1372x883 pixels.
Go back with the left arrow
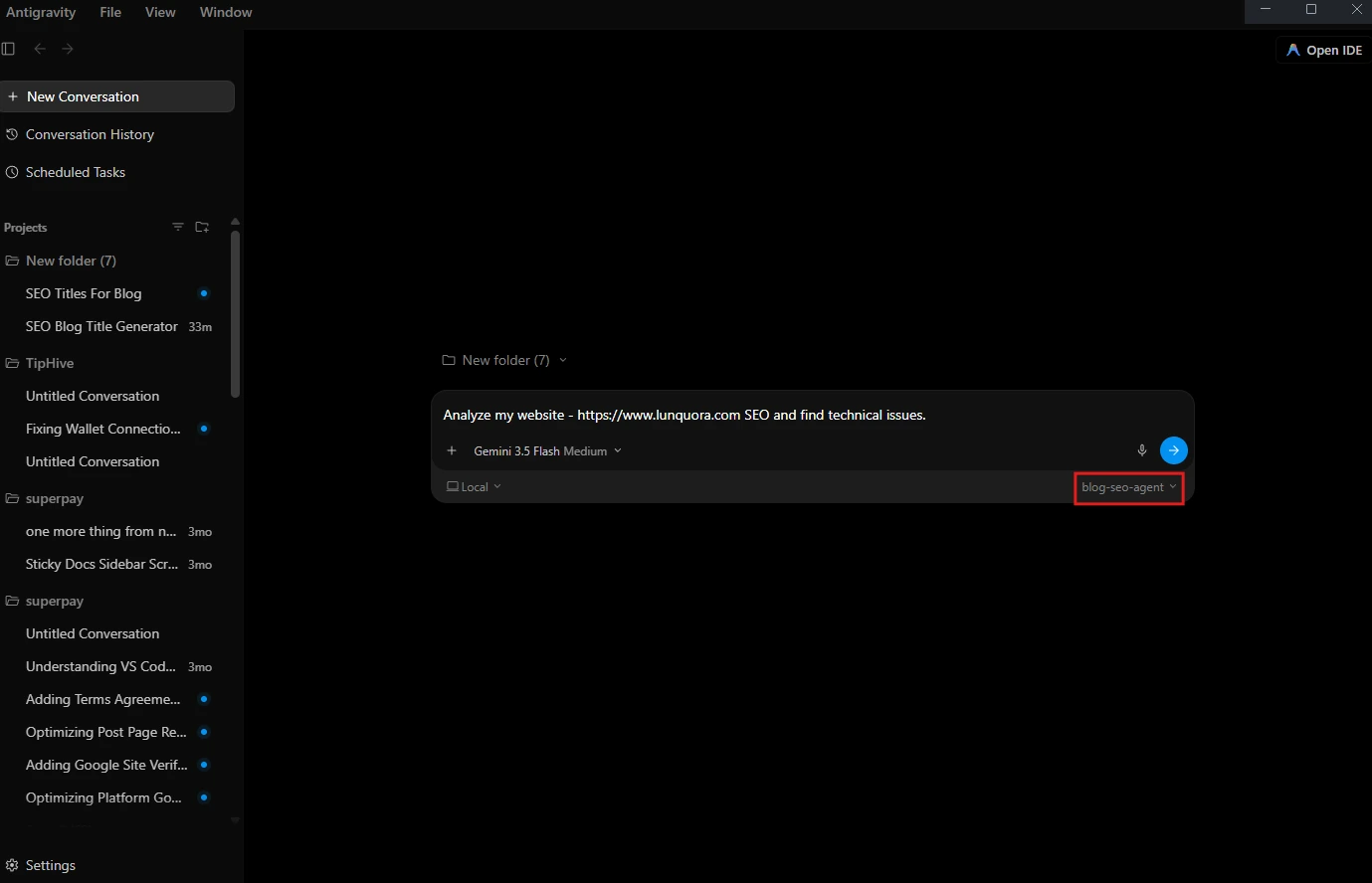pyautogui.click(x=40, y=49)
